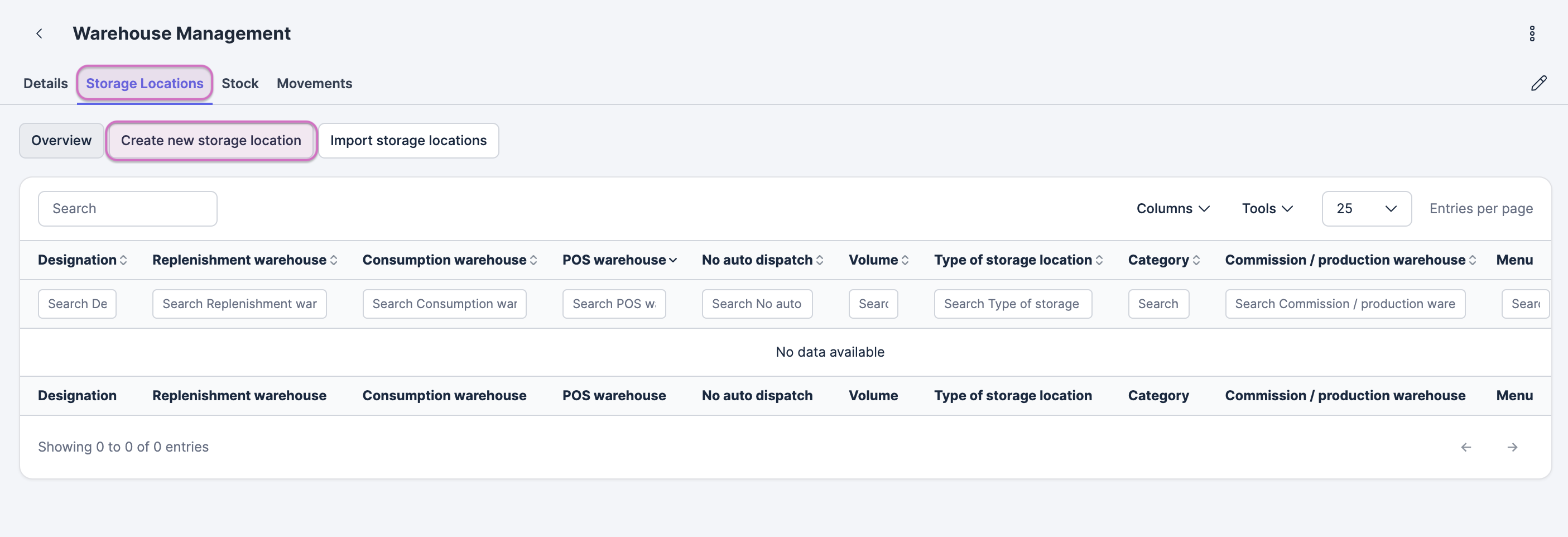
Task: Sort by Volume column sort icon
Action: [x=905, y=260]
